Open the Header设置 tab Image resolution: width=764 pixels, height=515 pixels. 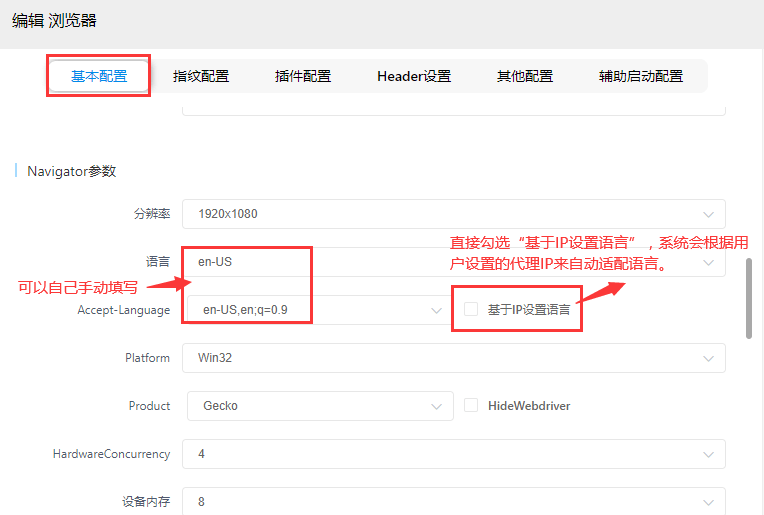413,76
